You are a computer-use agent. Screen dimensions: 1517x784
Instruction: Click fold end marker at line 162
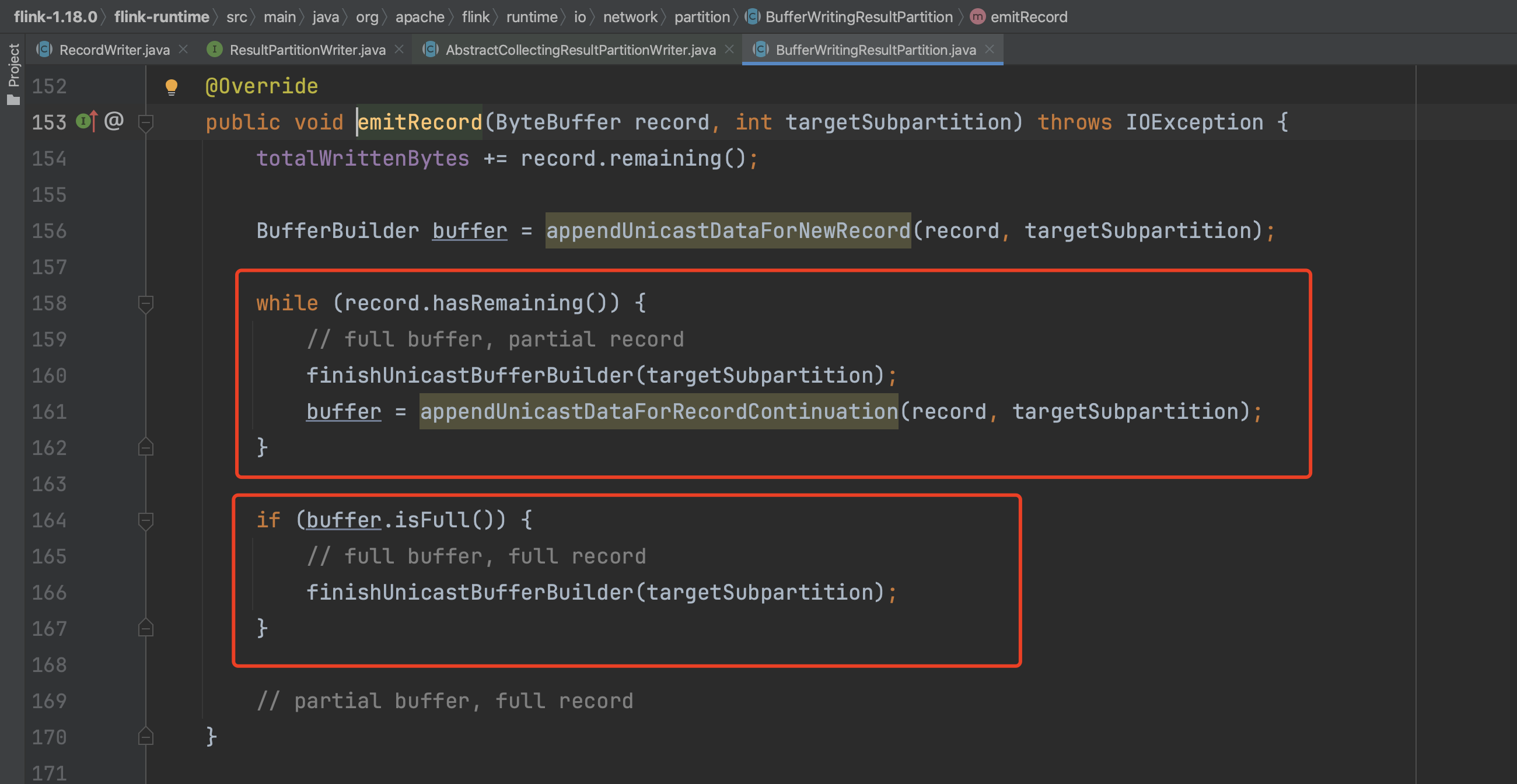pos(145,448)
